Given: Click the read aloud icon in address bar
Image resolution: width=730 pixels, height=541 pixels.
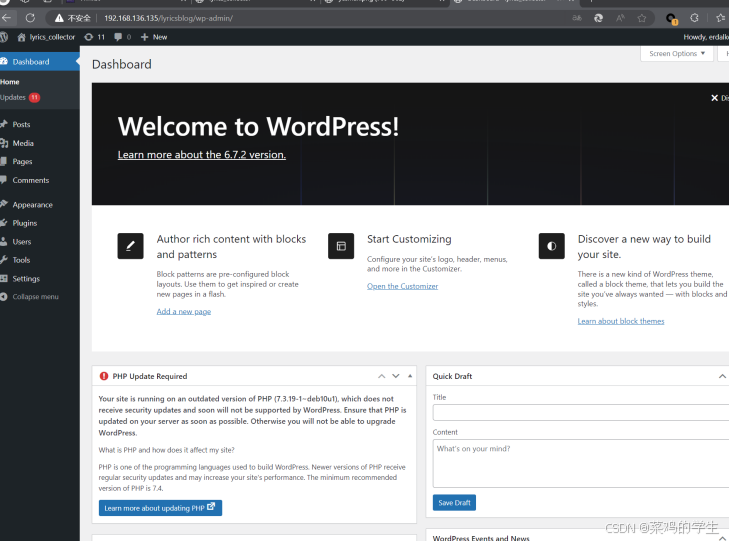Looking at the screenshot, I should tap(620, 18).
